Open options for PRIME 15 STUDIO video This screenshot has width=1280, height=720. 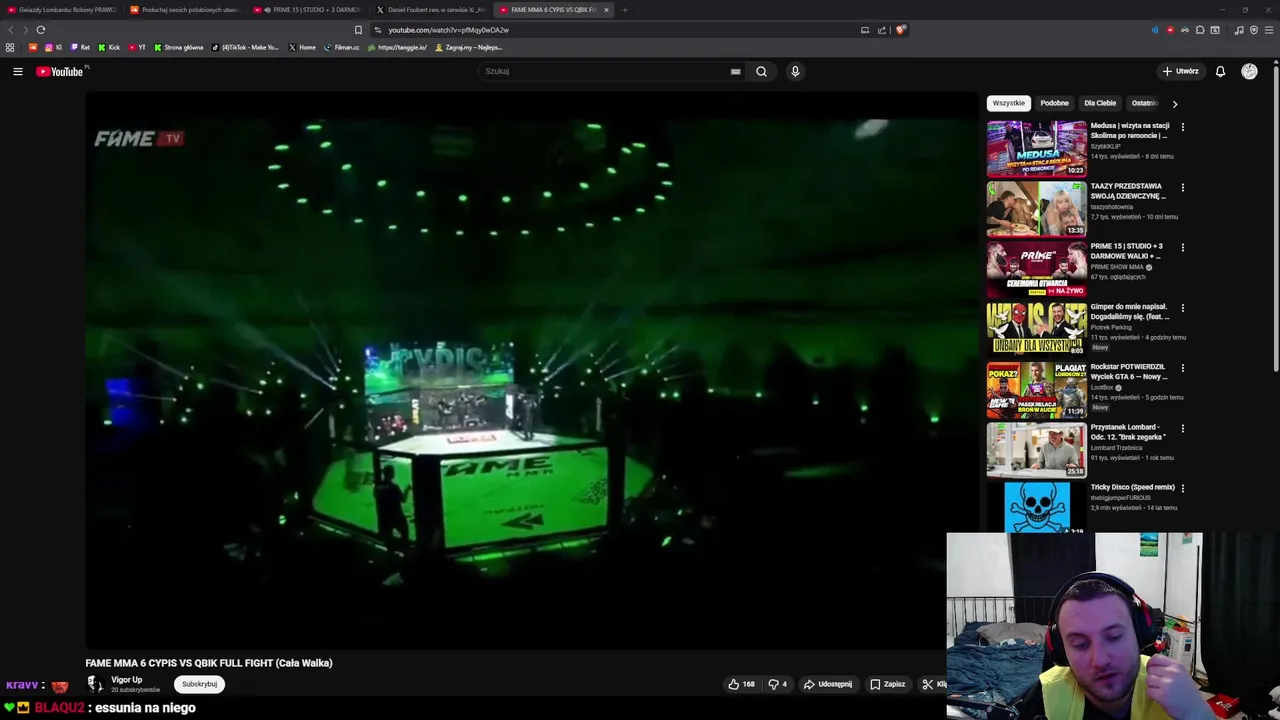(x=1182, y=247)
